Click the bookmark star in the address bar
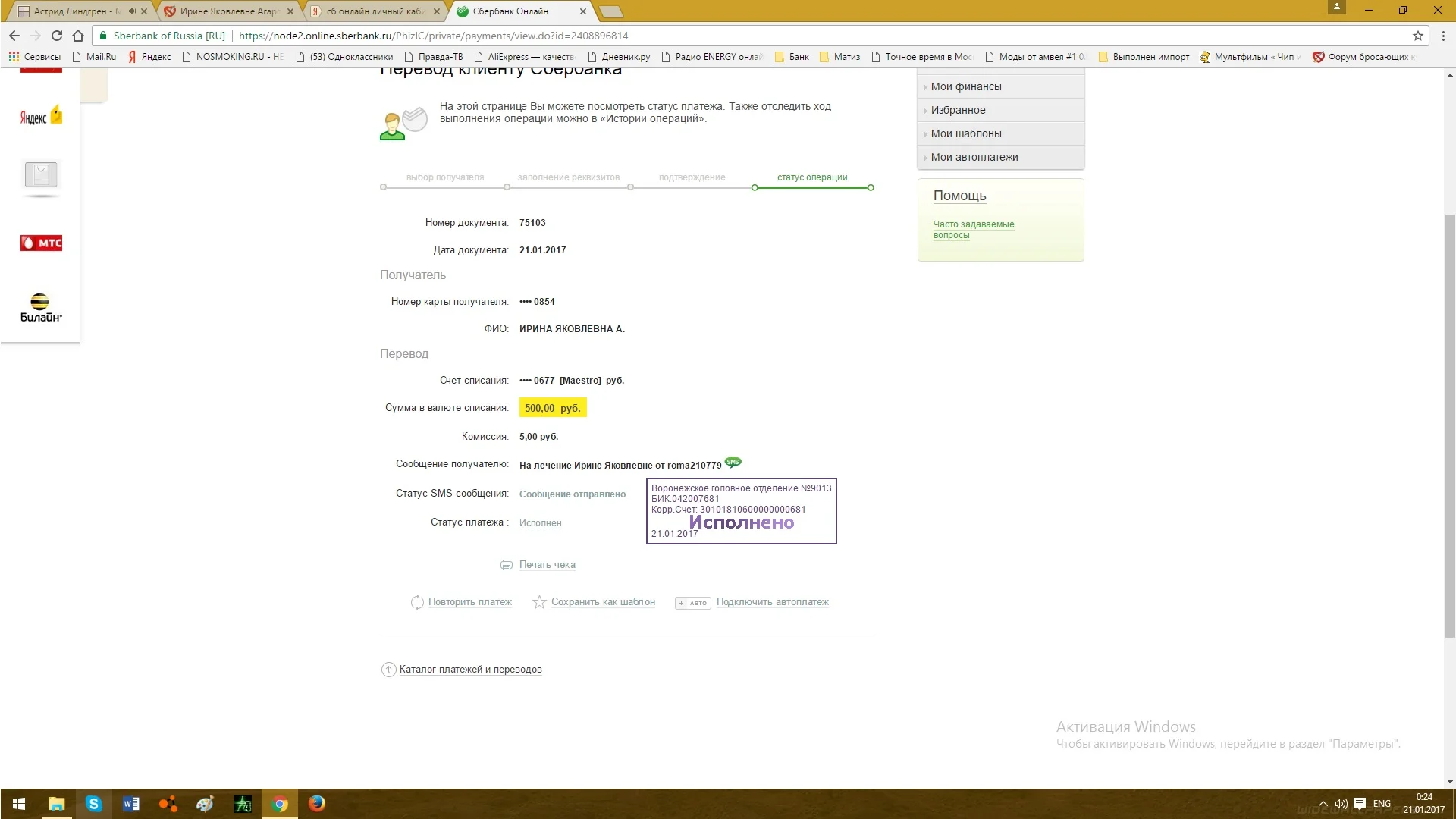This screenshot has height=819, width=1456. tap(1417, 36)
